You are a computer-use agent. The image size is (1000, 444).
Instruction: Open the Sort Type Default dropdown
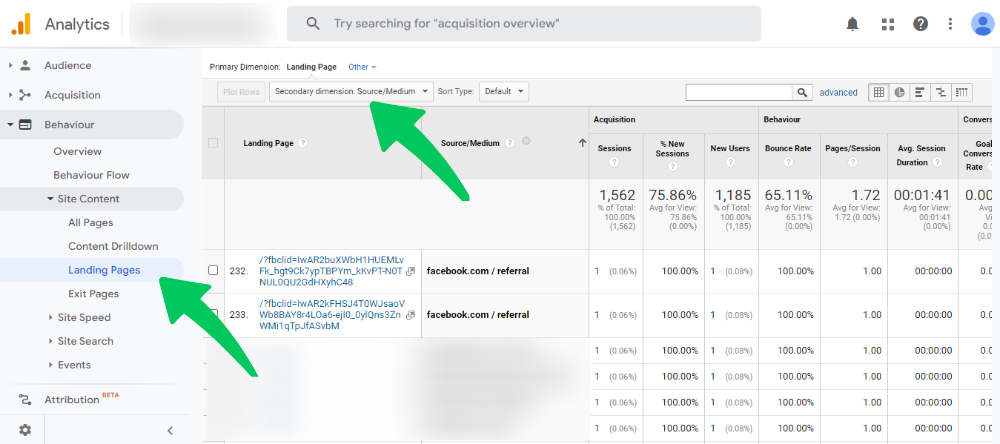coord(504,91)
